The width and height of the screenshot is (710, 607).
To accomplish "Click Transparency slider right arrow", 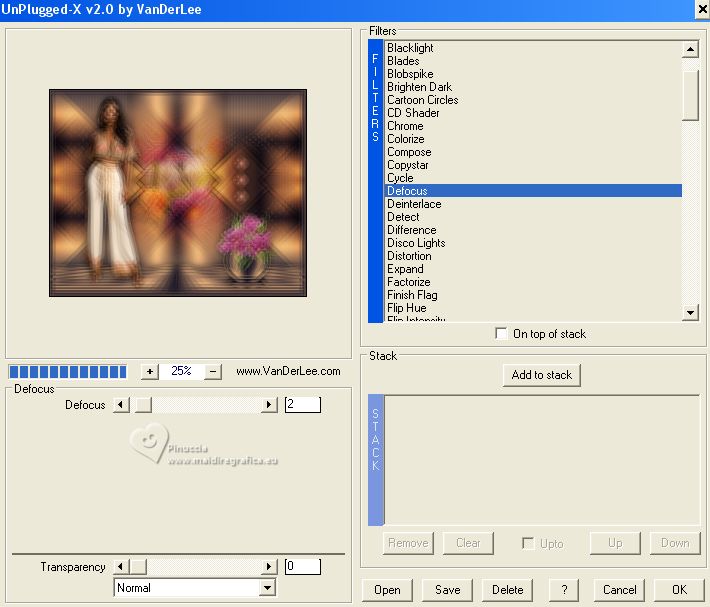I will pyautogui.click(x=269, y=566).
